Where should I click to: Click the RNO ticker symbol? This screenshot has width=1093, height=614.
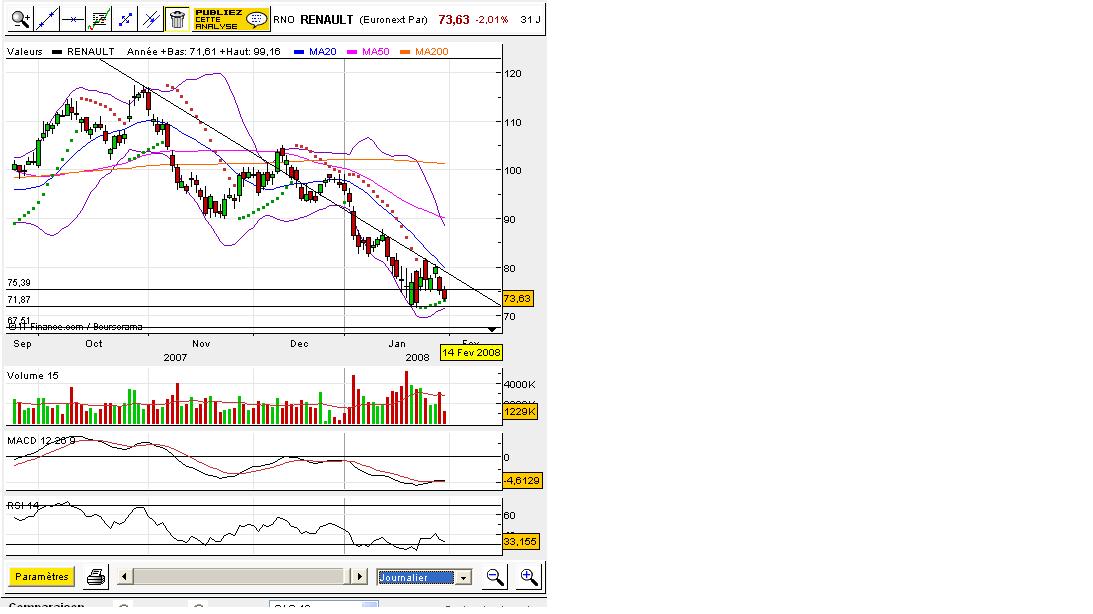(x=284, y=20)
